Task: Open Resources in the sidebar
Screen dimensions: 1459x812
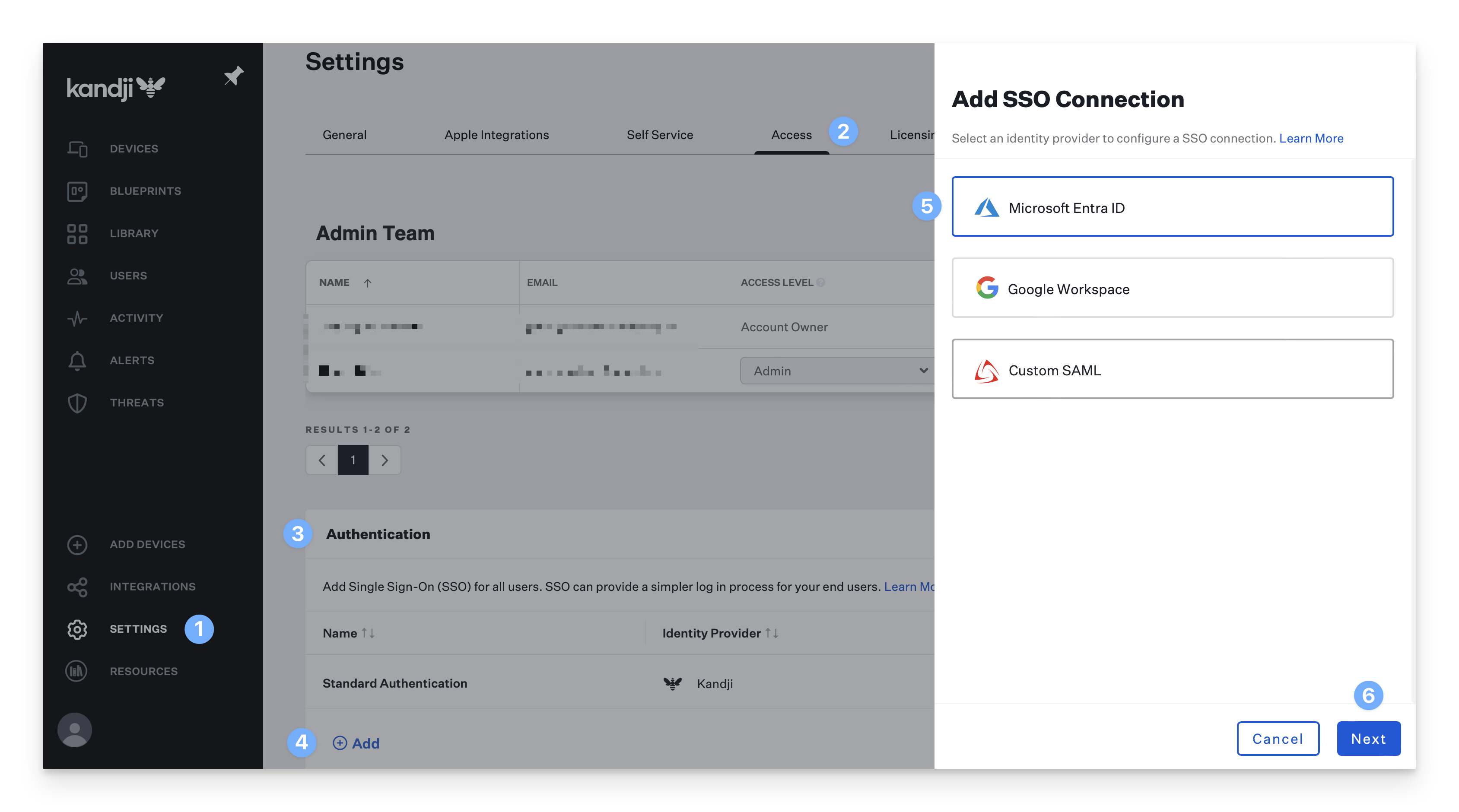Action: click(144, 672)
